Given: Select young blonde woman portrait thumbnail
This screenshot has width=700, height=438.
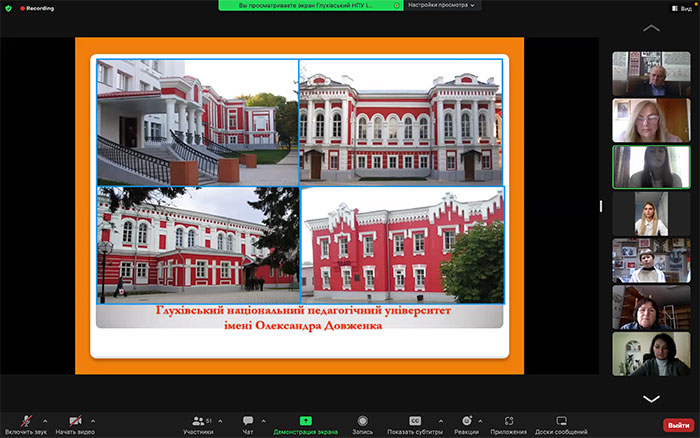Looking at the screenshot, I should [651, 214].
